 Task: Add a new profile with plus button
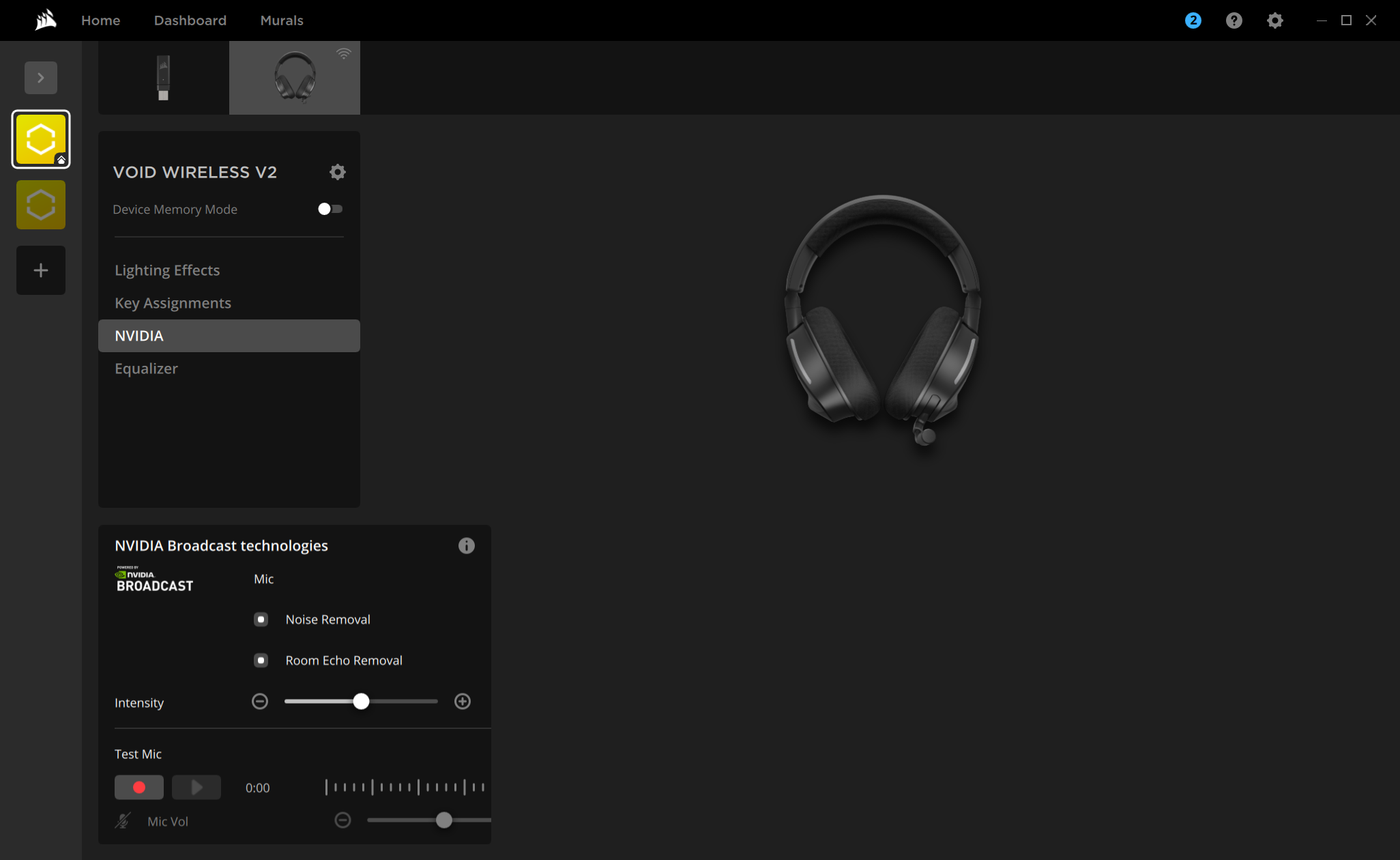click(x=41, y=270)
